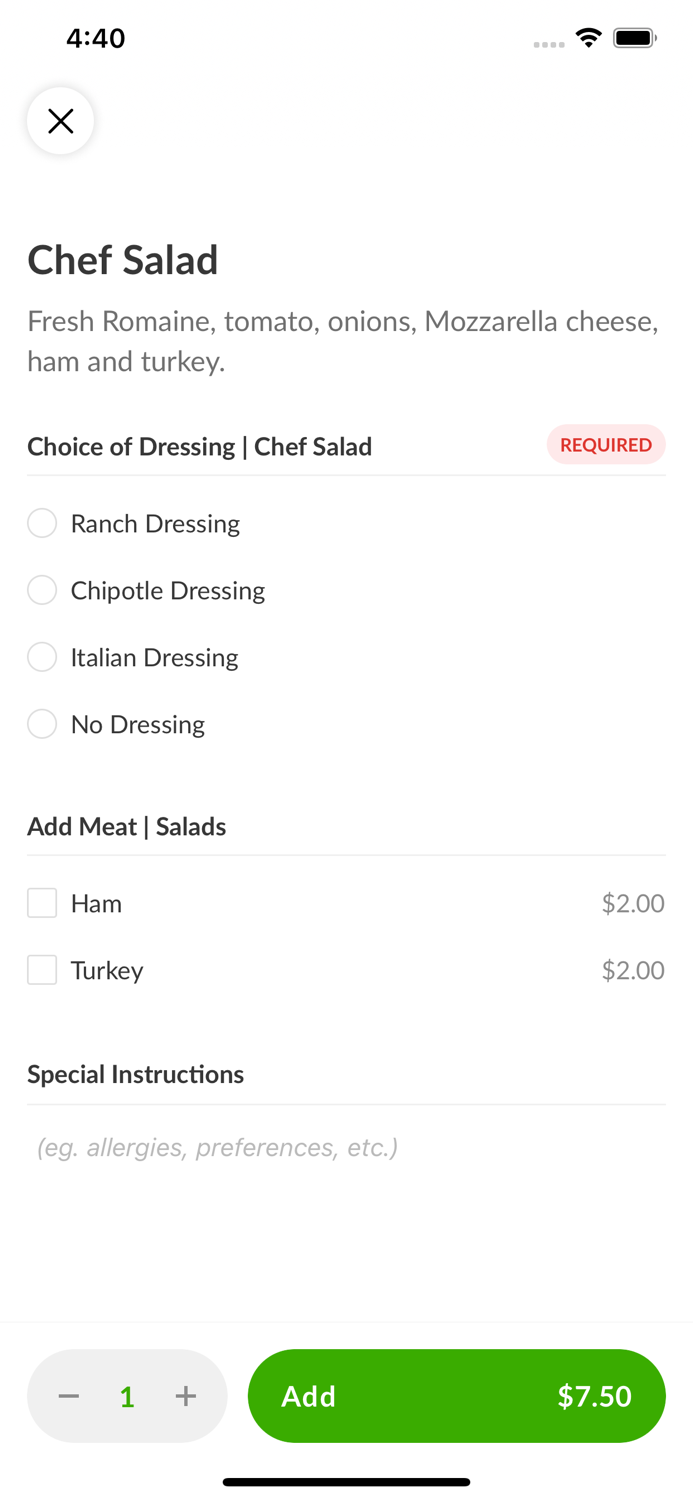693x1500 pixels.
Task: Tap the Wi-Fi icon in the status bar
Action: pos(588,36)
